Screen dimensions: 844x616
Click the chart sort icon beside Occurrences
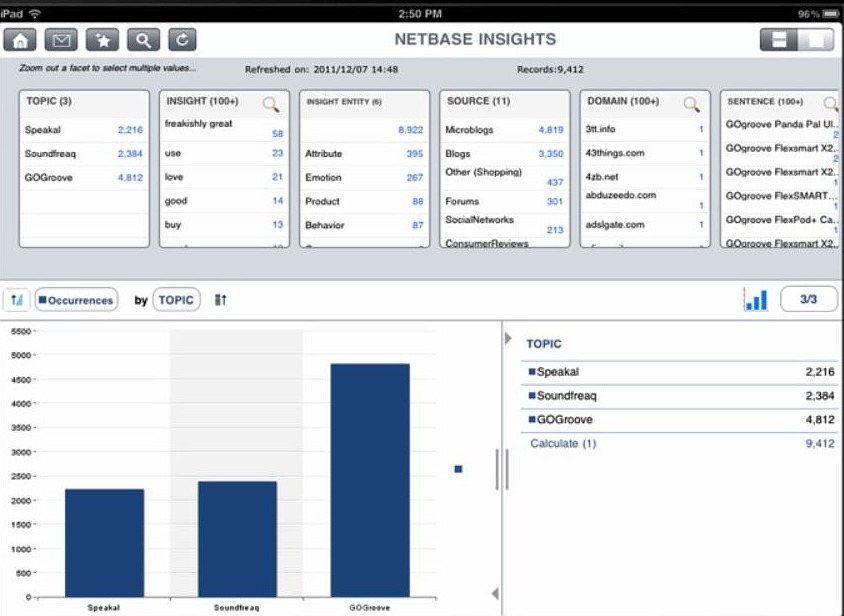(x=17, y=300)
